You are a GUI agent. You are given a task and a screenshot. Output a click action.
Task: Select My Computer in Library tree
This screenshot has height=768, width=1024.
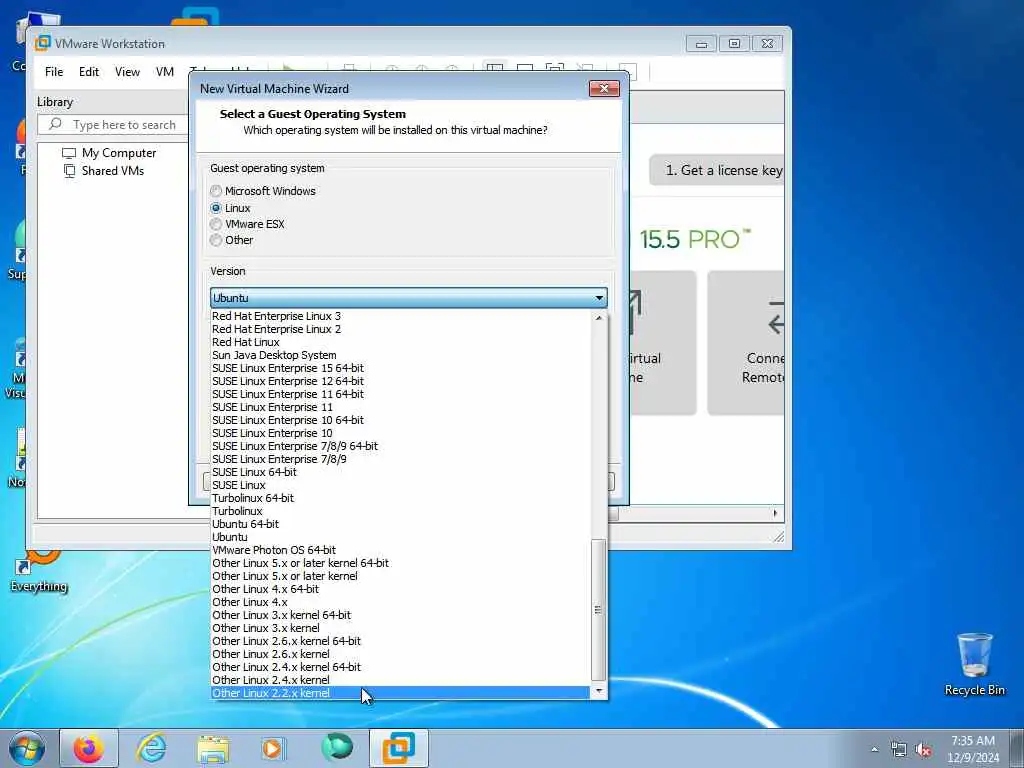point(109,153)
